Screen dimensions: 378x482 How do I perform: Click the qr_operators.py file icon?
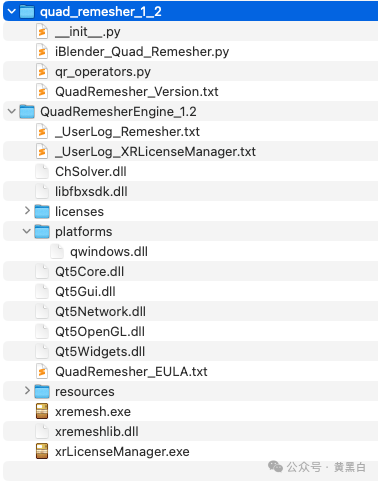[x=42, y=72]
